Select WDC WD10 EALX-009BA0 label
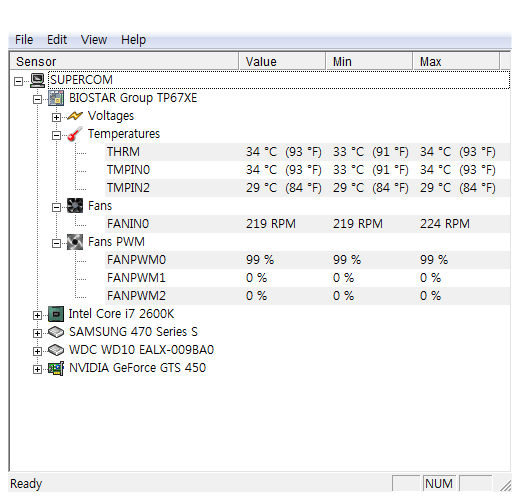Image resolution: width=520 pixels, height=500 pixels. [x=141, y=350]
